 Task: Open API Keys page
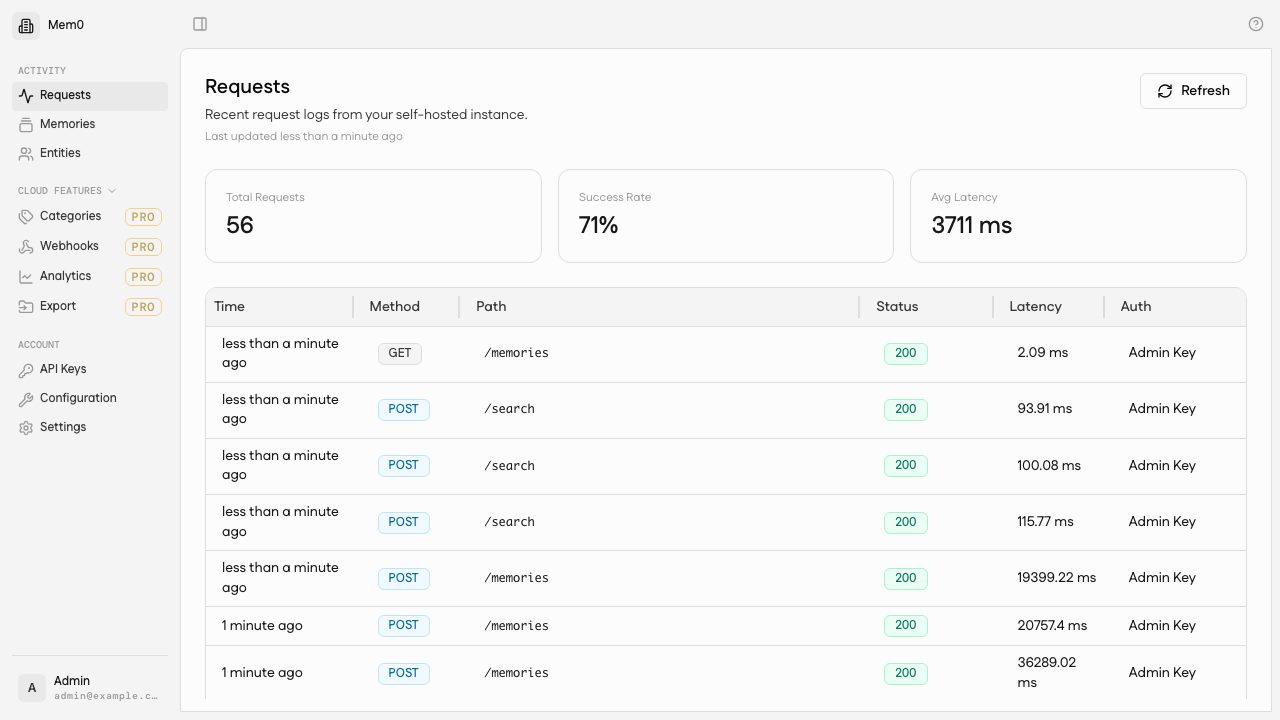pyautogui.click(x=90, y=369)
